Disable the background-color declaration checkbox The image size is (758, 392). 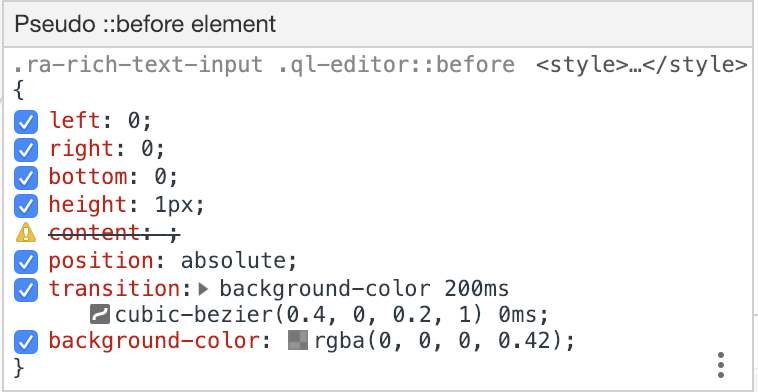click(26, 342)
